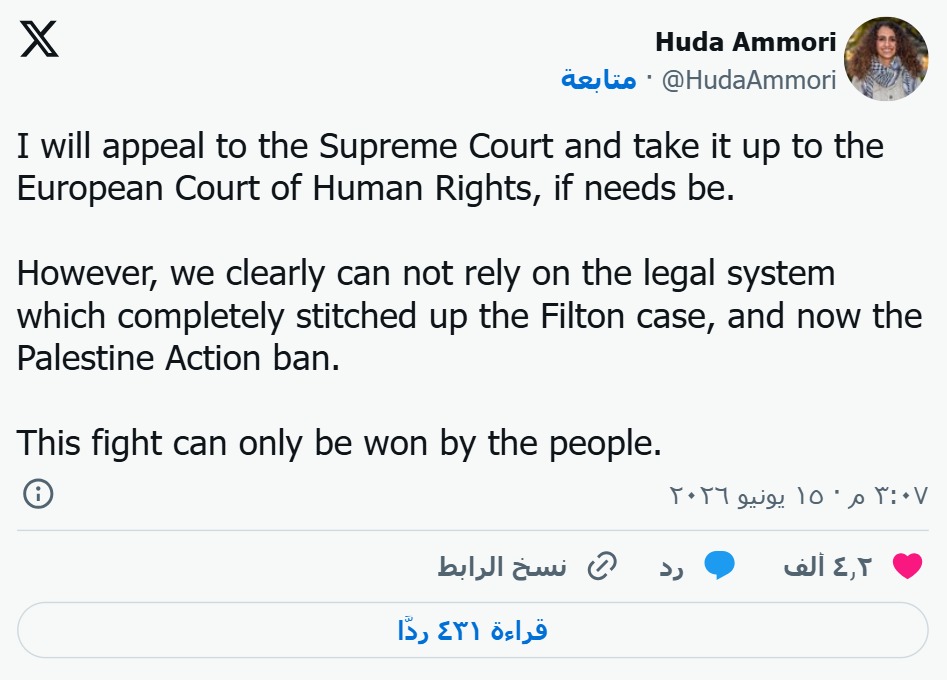The image size is (947, 680).
Task: Click the X logo icon
Action: click(39, 39)
